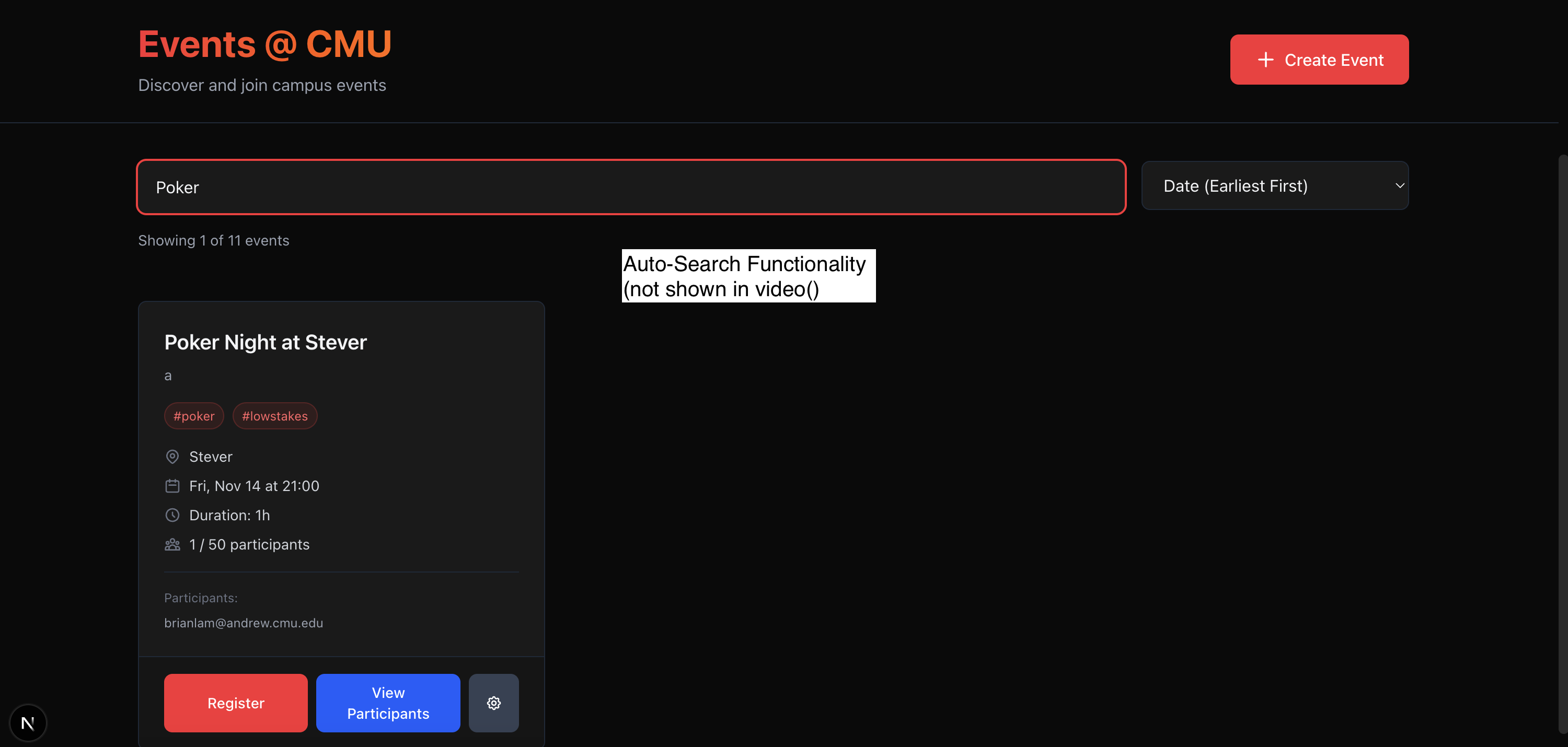Click the chevron arrow of sort dropdown
The image size is (1568, 747).
(x=1399, y=185)
